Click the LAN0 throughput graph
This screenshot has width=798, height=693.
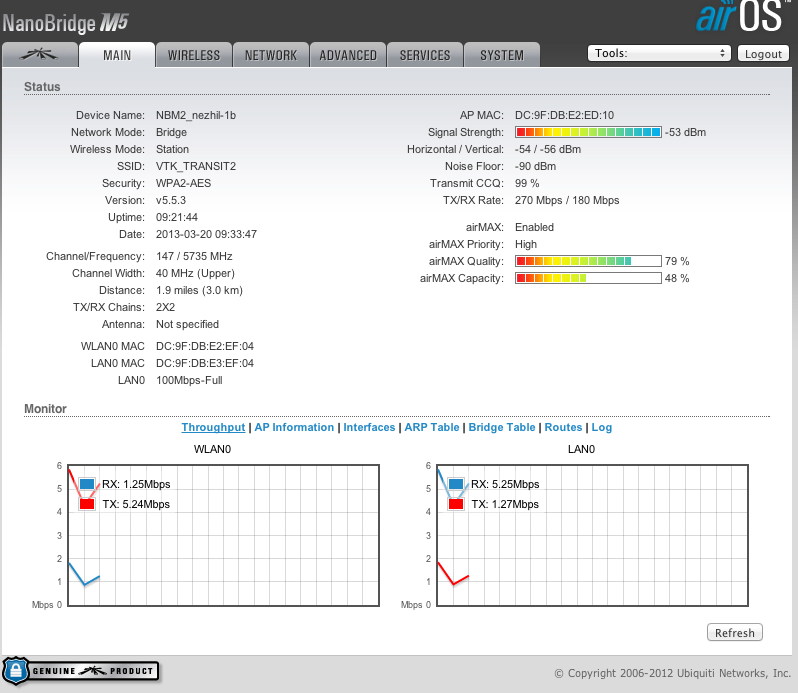[592, 535]
